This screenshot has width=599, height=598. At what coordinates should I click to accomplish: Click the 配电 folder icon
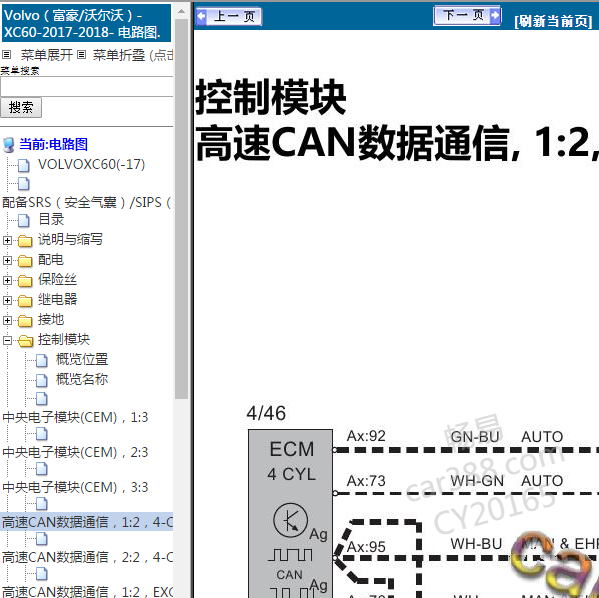click(25, 261)
